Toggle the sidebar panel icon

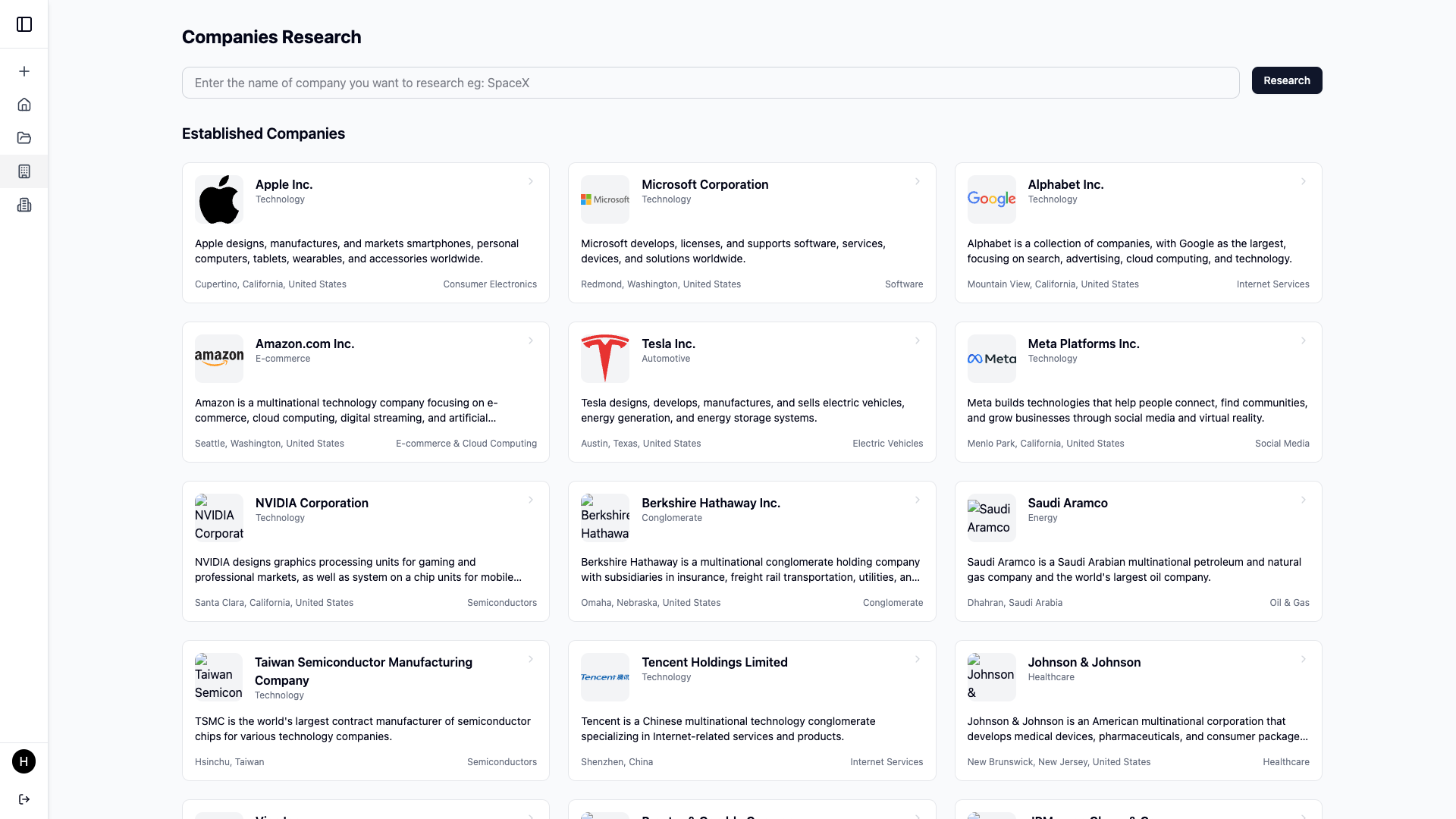pyautogui.click(x=24, y=24)
